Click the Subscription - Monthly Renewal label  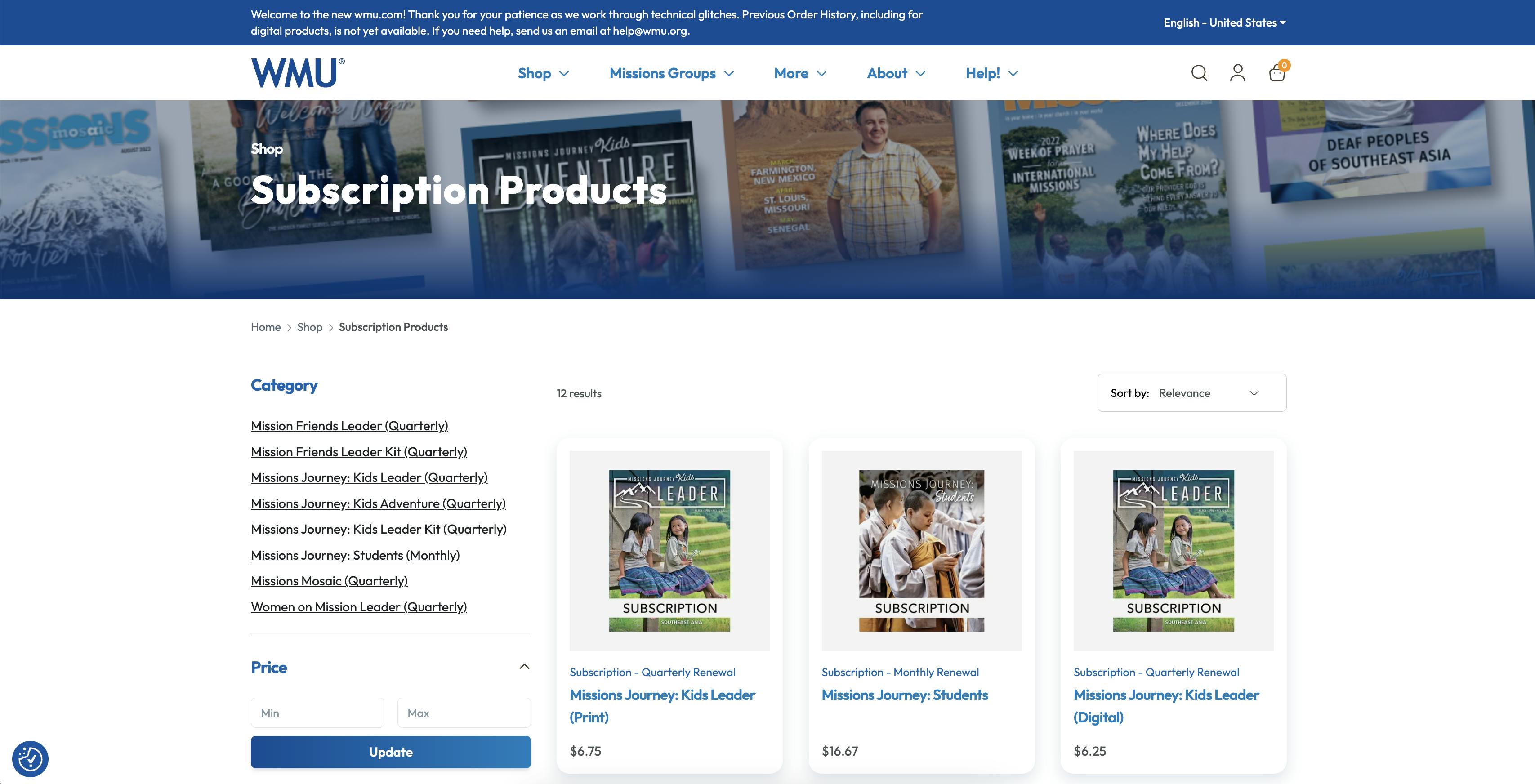900,672
